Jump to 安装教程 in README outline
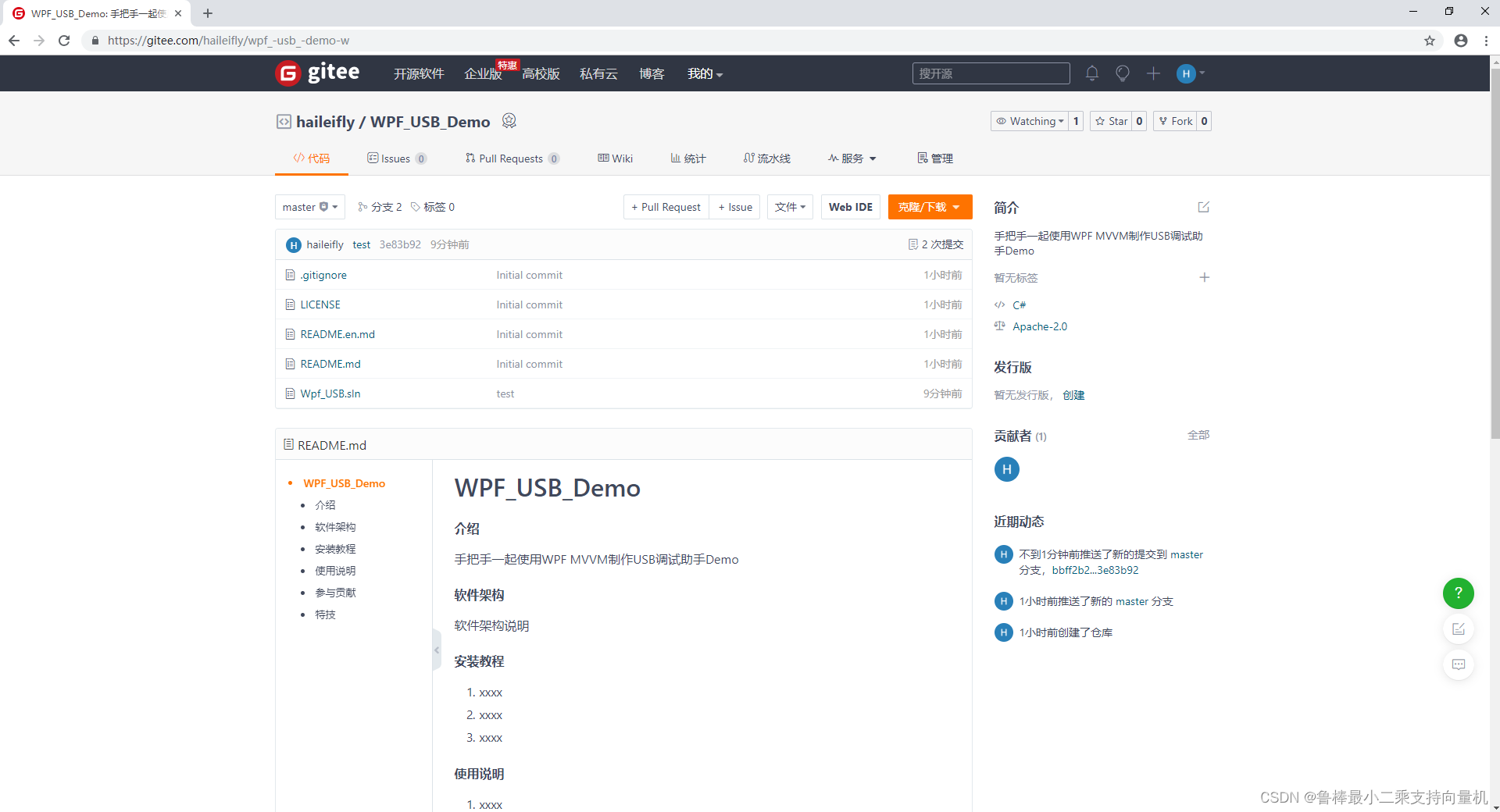The height and width of the screenshot is (812, 1500). tap(335, 549)
